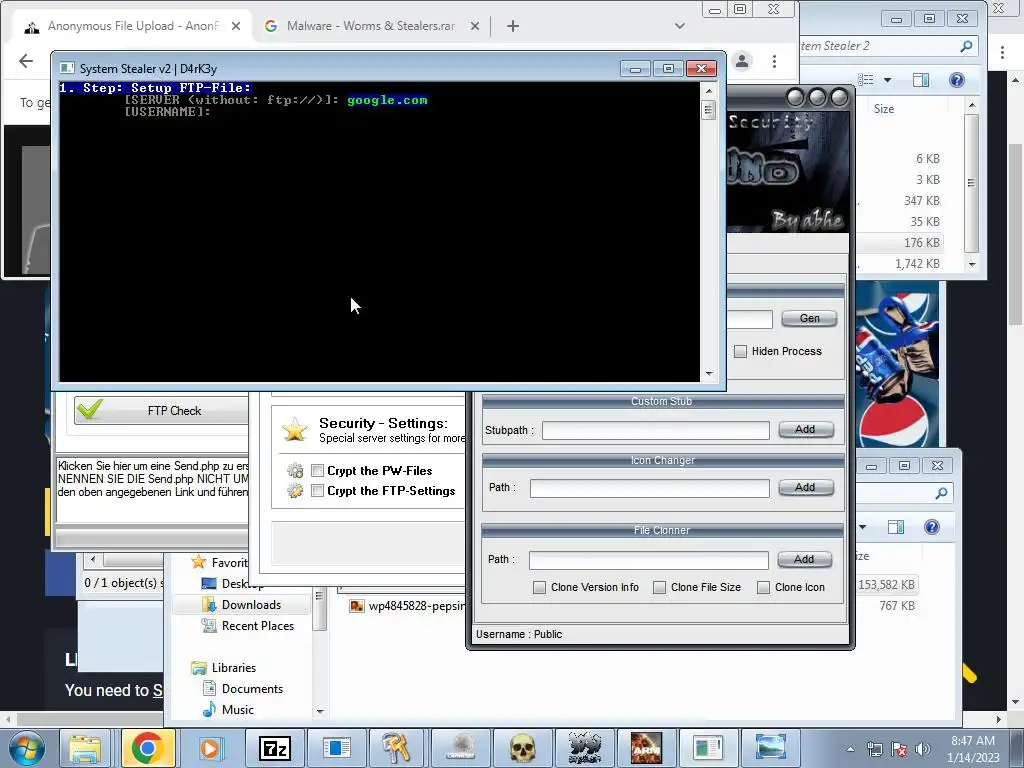
Task: Open the landscape picture taskbar icon
Action: 770,748
